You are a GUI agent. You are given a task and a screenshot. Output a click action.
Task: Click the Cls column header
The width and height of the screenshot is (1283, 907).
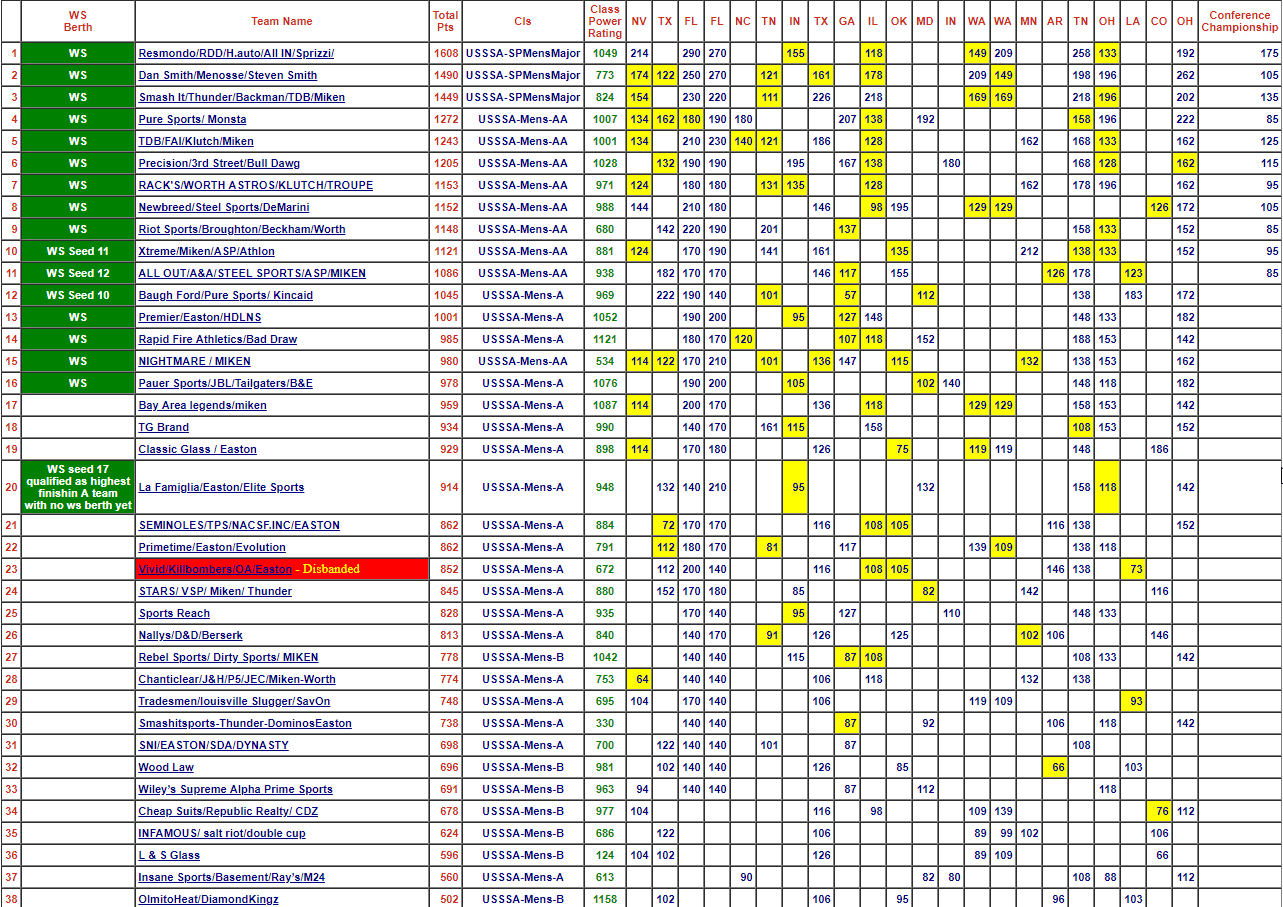click(x=523, y=21)
